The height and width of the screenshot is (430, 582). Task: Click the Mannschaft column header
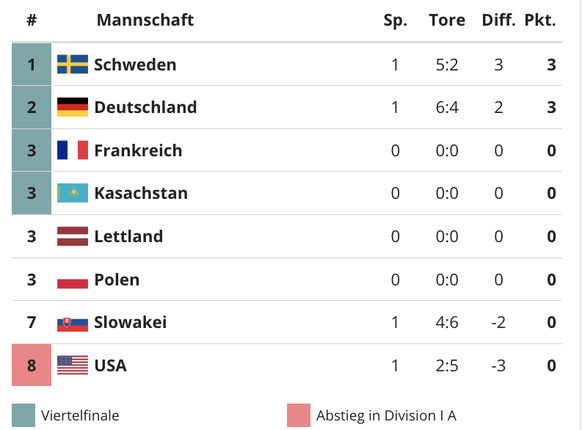[x=145, y=20]
